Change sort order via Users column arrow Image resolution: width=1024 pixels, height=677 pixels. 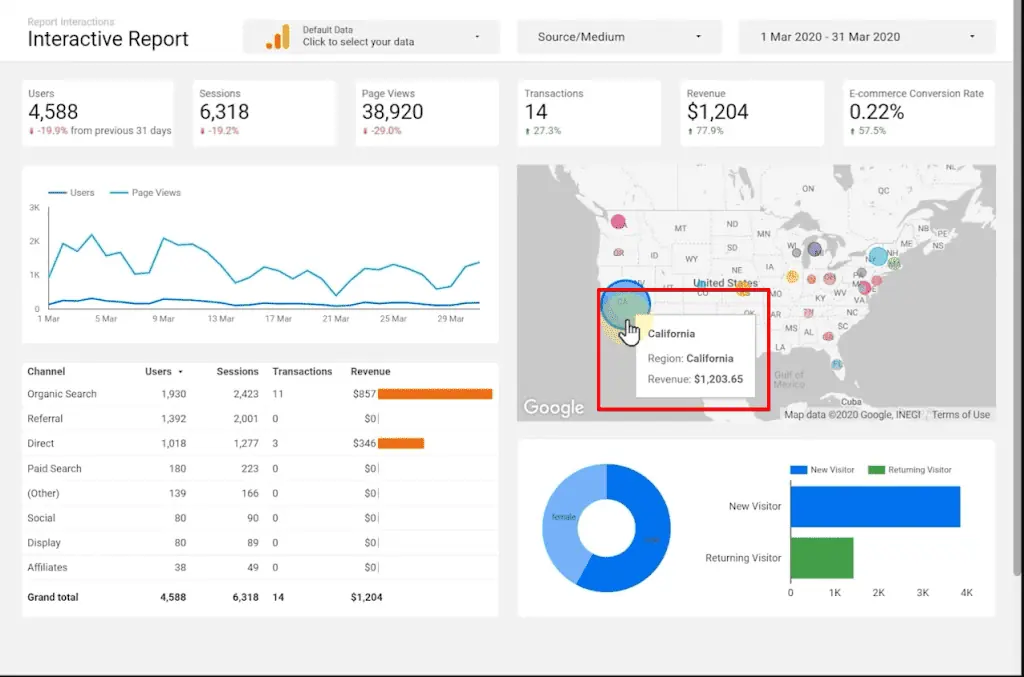tap(180, 371)
